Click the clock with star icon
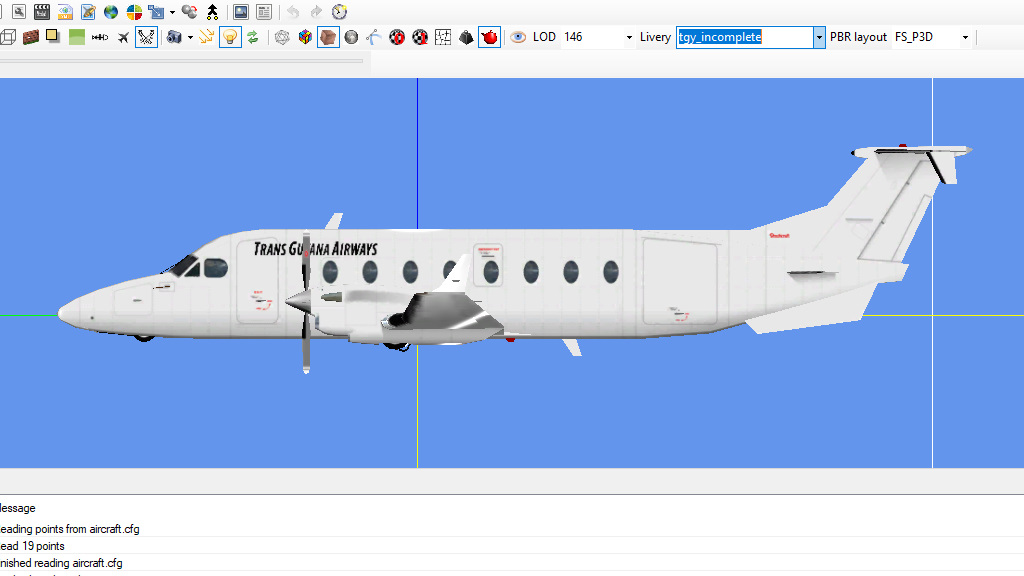 [x=340, y=12]
